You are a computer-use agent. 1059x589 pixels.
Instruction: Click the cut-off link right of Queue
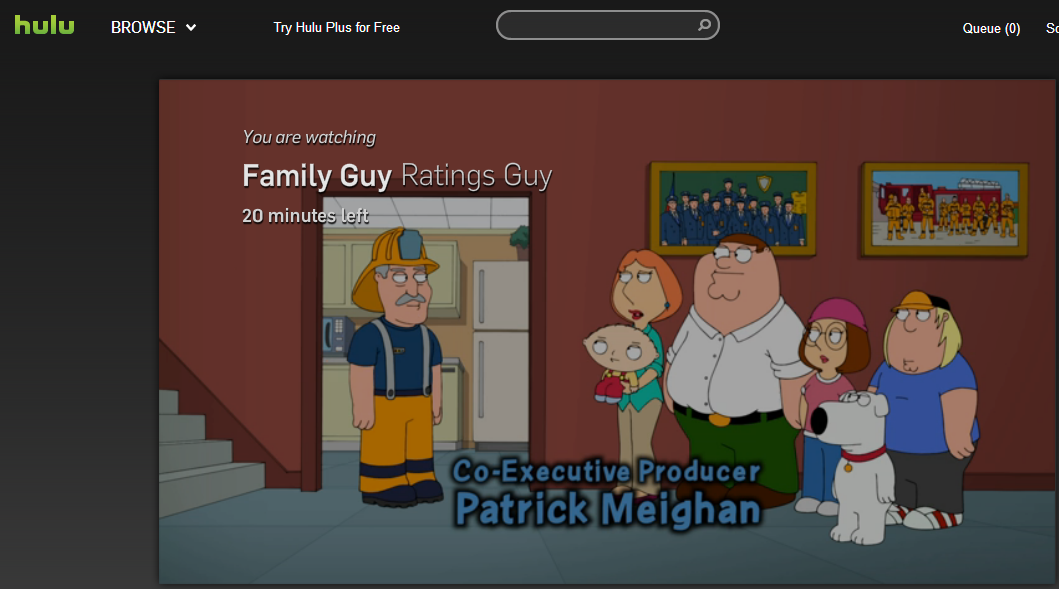click(x=1052, y=28)
